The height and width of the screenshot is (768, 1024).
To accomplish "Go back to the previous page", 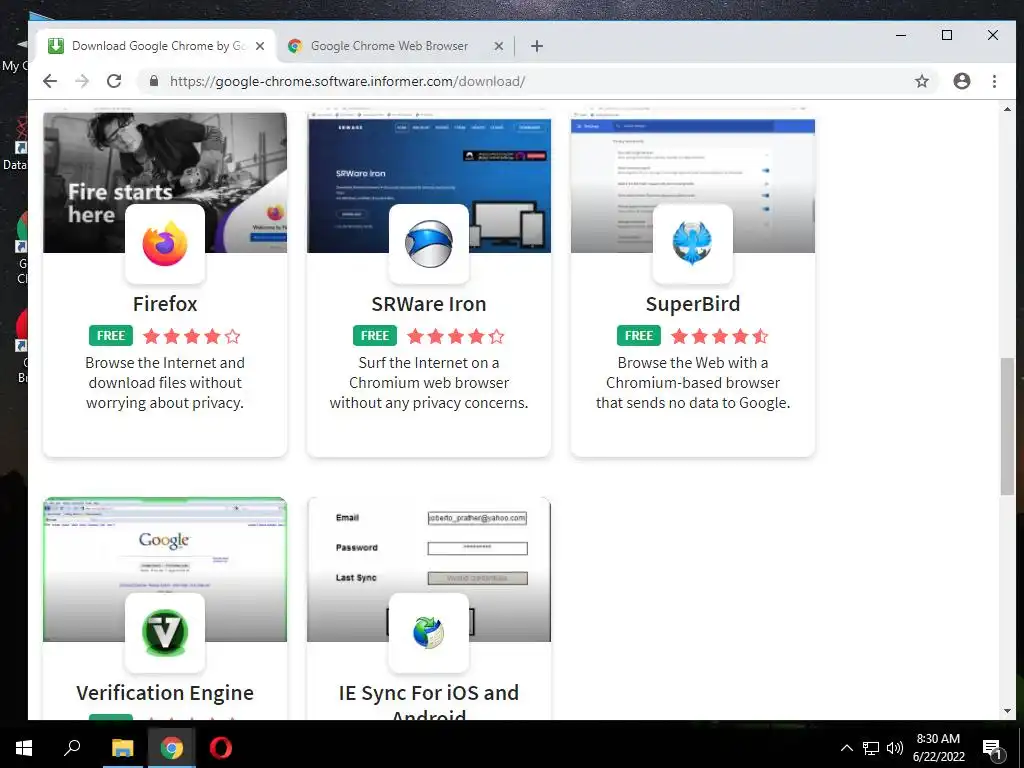I will click(50, 81).
